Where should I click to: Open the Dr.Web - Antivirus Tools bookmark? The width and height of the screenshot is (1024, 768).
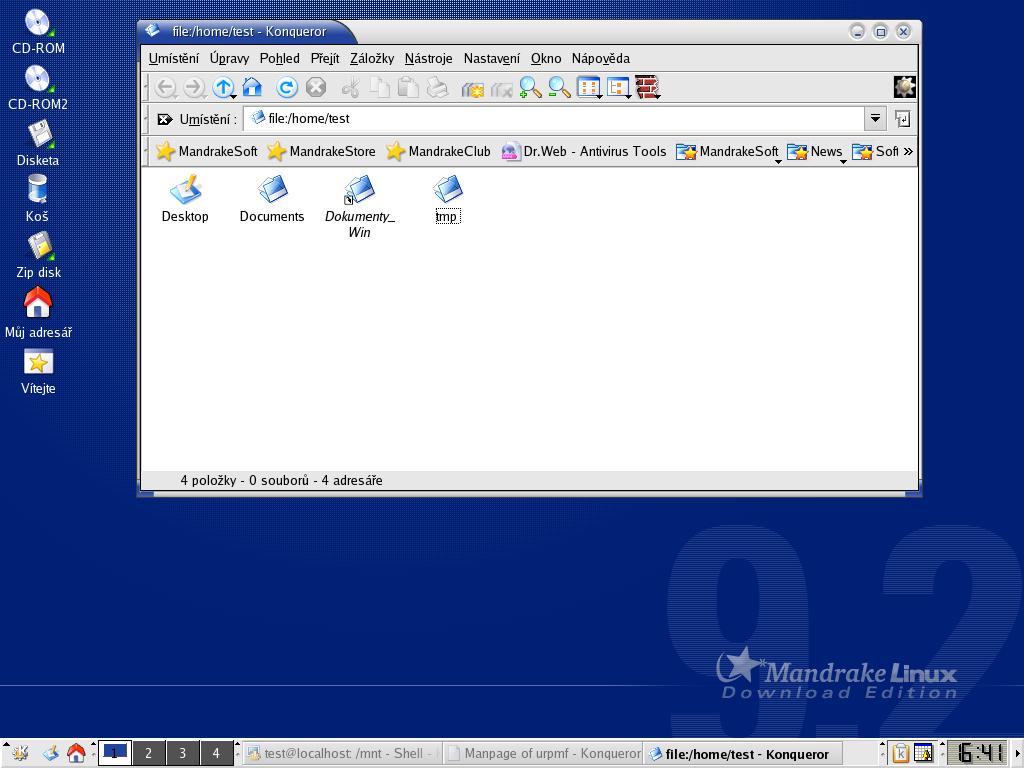click(x=583, y=152)
